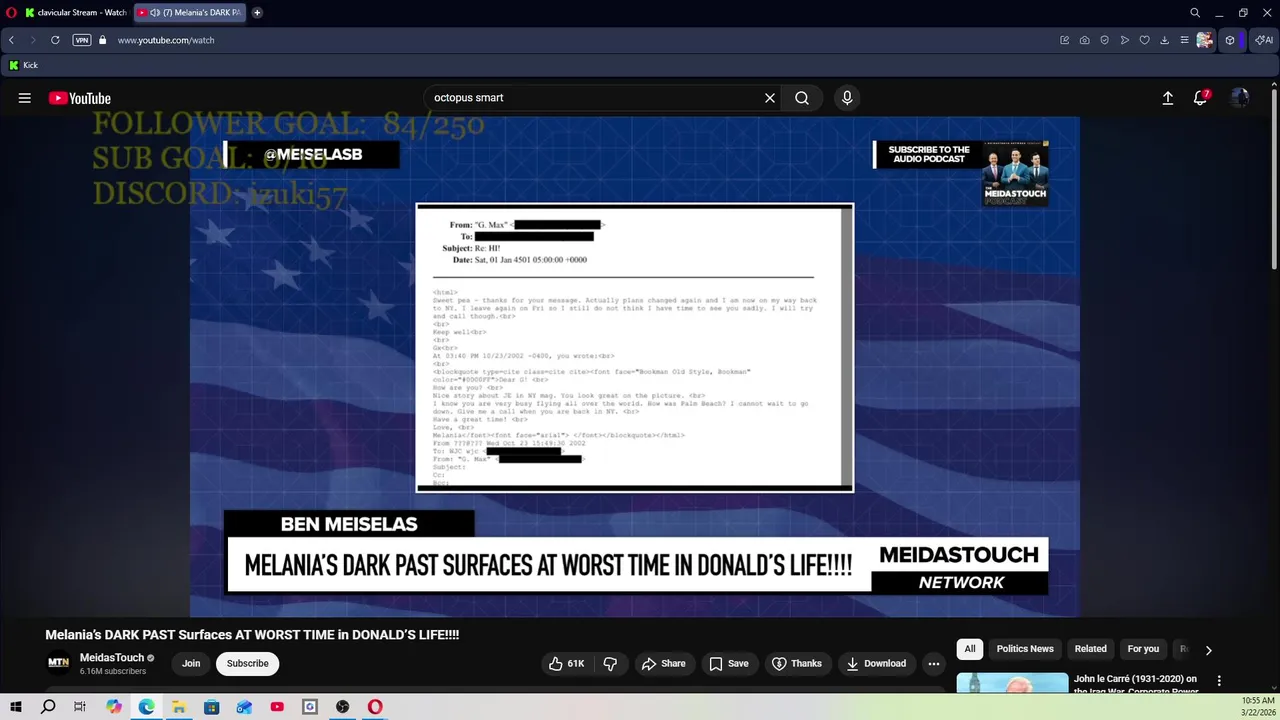Focus the address bar URL
Screen dimensions: 1280x720
click(166, 40)
